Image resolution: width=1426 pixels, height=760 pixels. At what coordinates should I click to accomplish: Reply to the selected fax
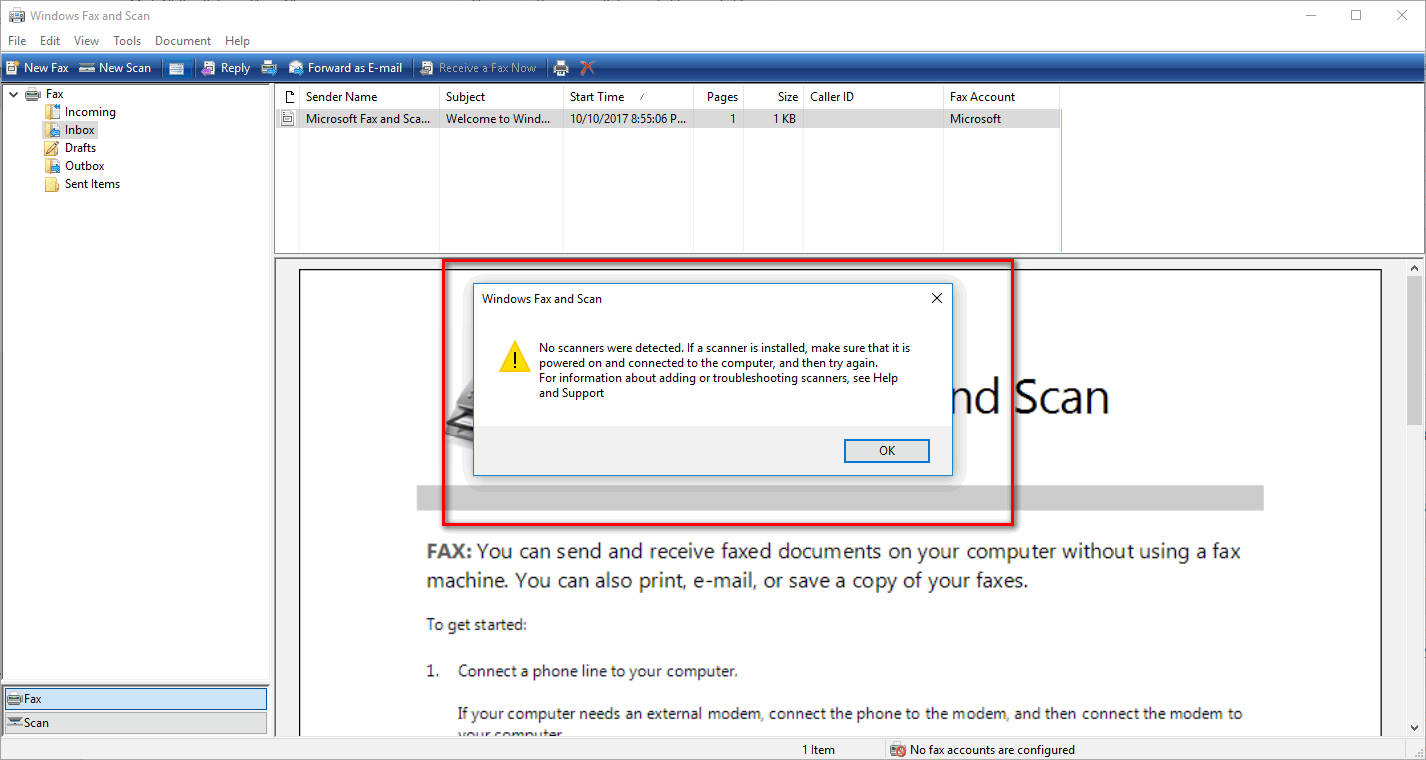pyautogui.click(x=226, y=68)
